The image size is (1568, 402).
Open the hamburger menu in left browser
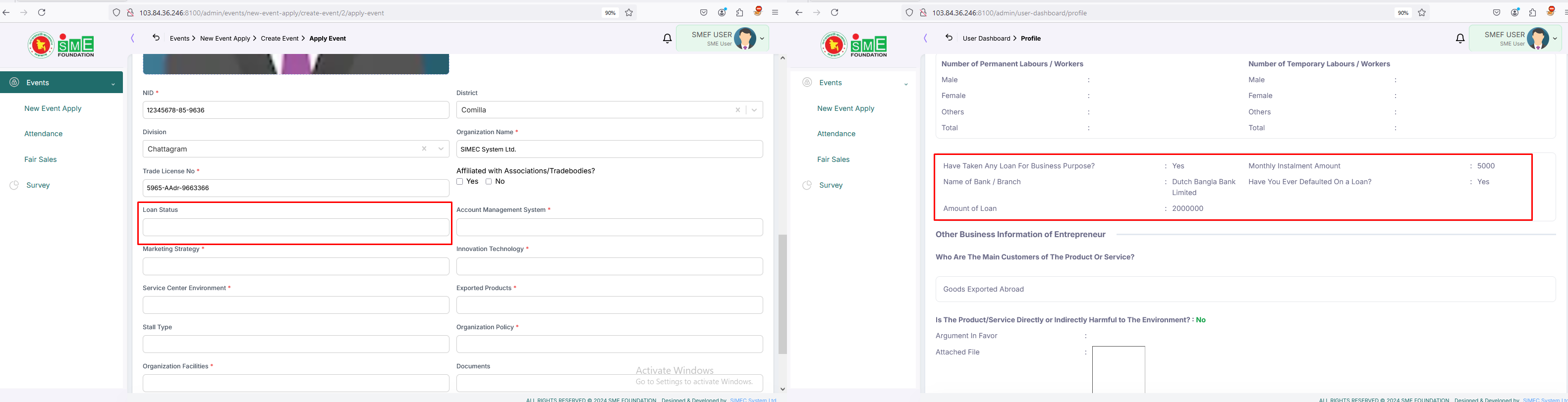(x=775, y=12)
